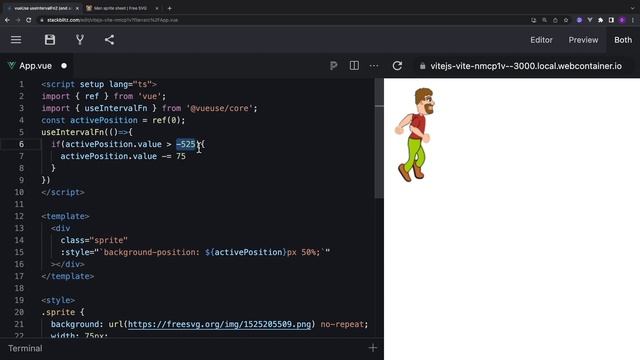Click the purple round extension icon
The image size is (640, 360).
pyautogui.click(x=579, y=20)
